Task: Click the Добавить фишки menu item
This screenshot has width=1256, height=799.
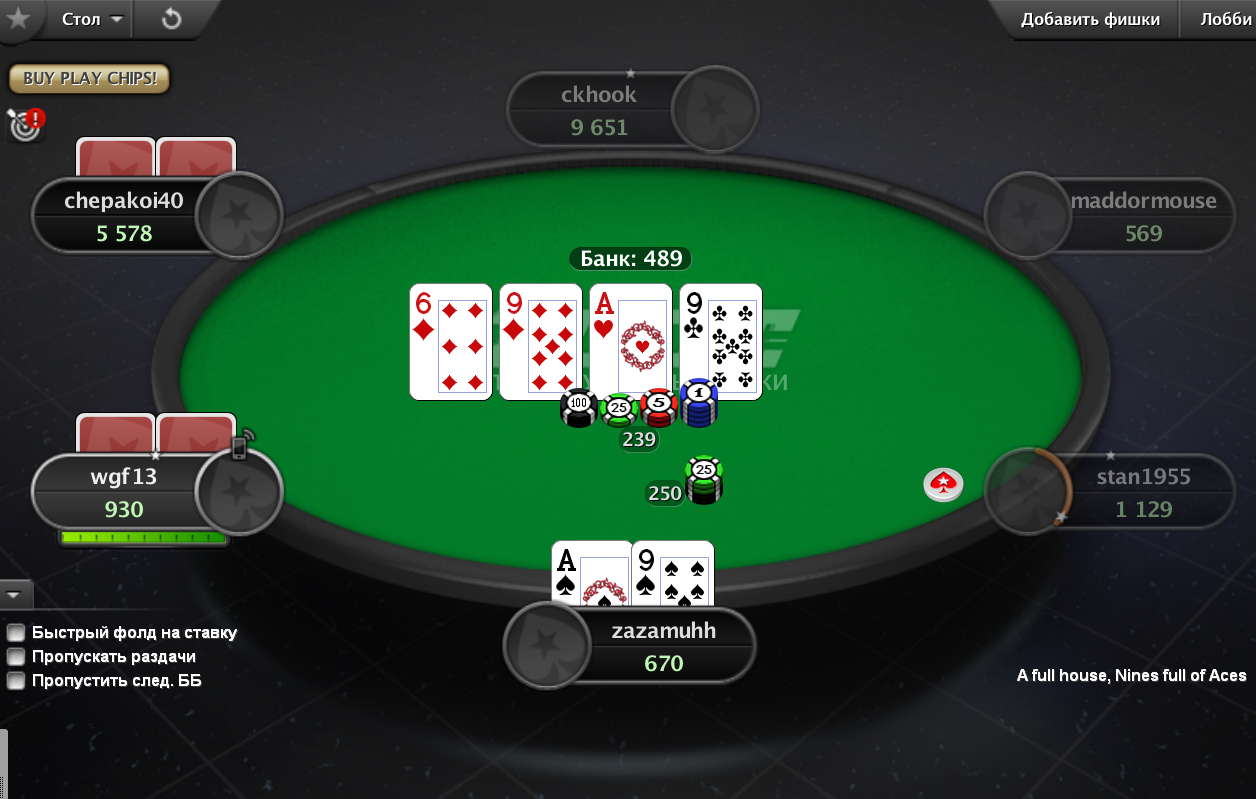Action: tap(1090, 19)
